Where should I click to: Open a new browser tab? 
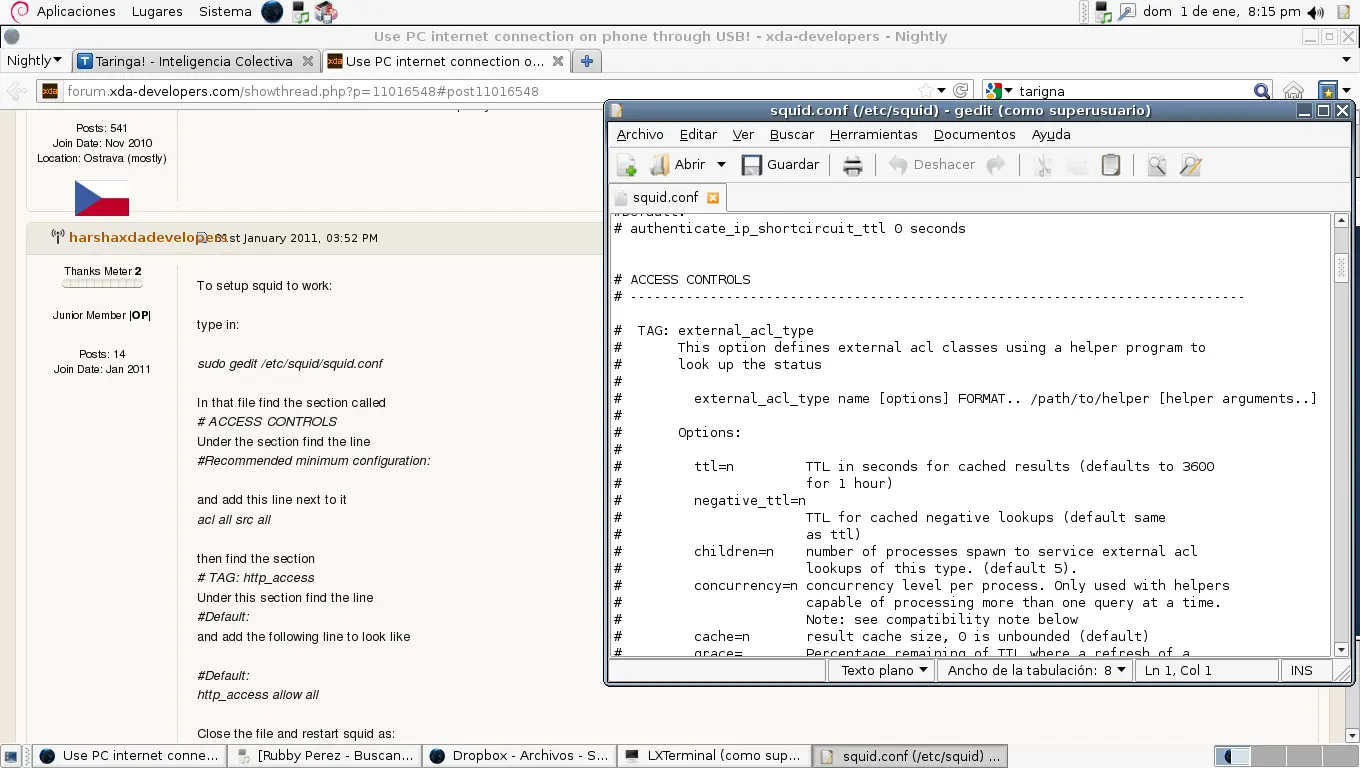[587, 61]
